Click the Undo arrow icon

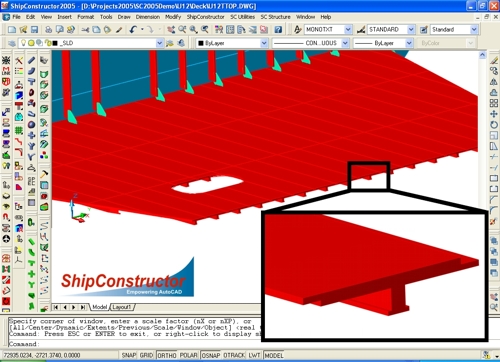133,30
